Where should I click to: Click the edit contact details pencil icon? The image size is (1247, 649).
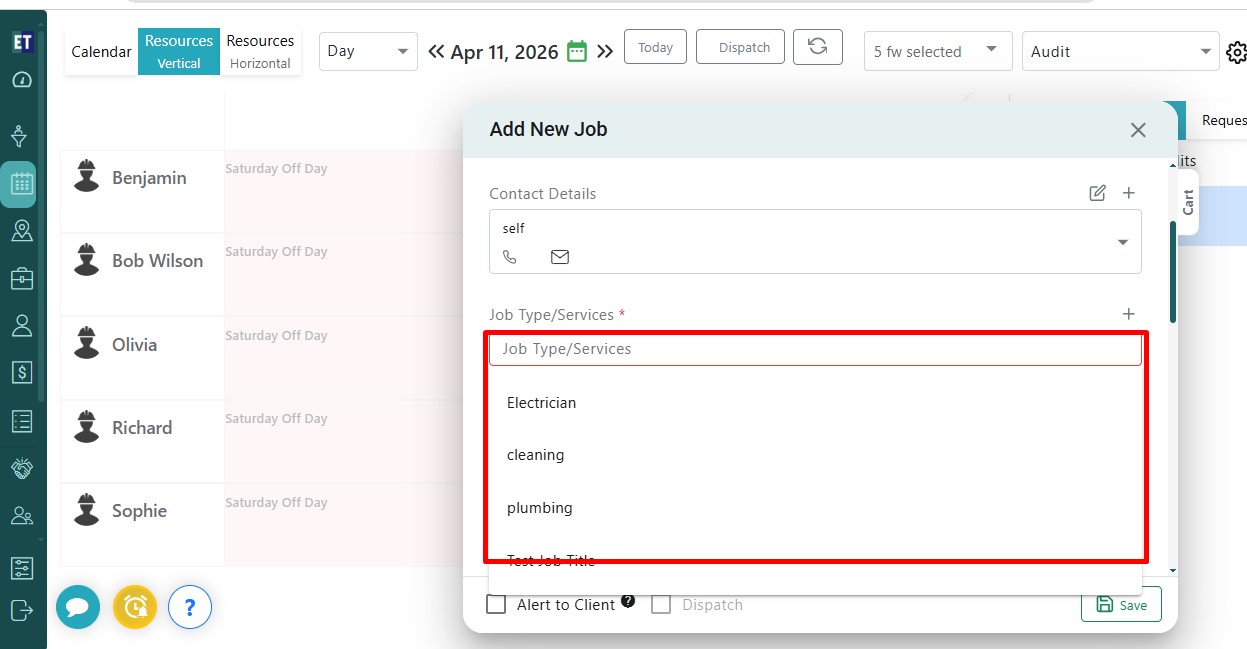click(x=1097, y=193)
